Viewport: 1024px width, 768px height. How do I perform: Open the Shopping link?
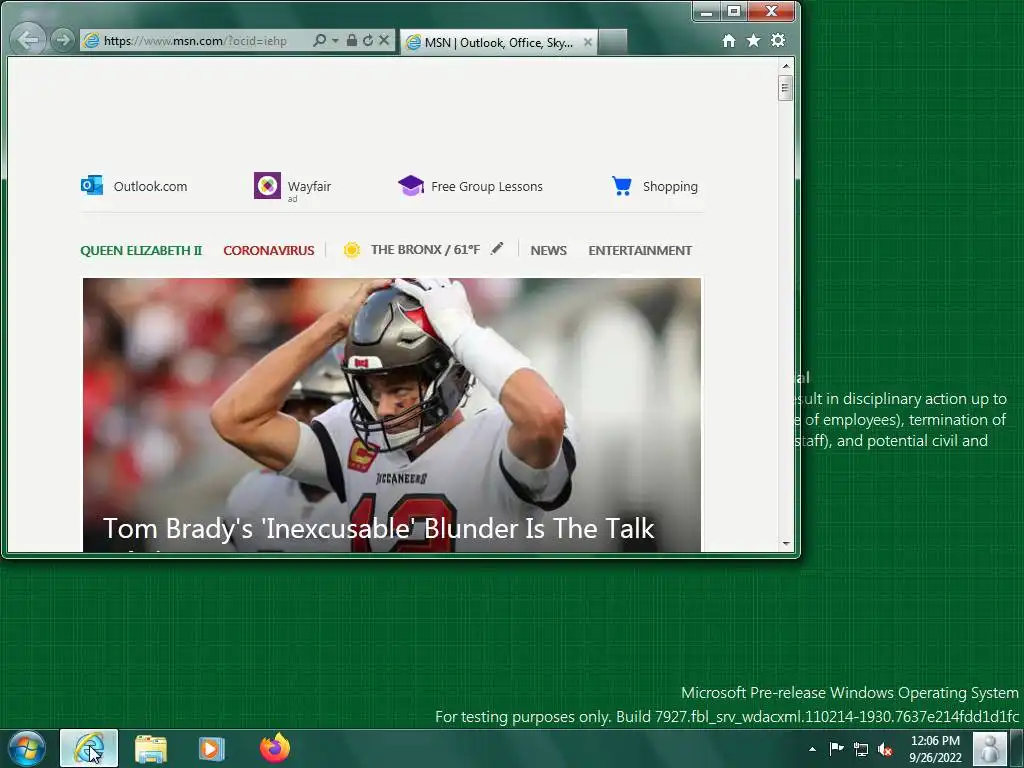tap(670, 187)
